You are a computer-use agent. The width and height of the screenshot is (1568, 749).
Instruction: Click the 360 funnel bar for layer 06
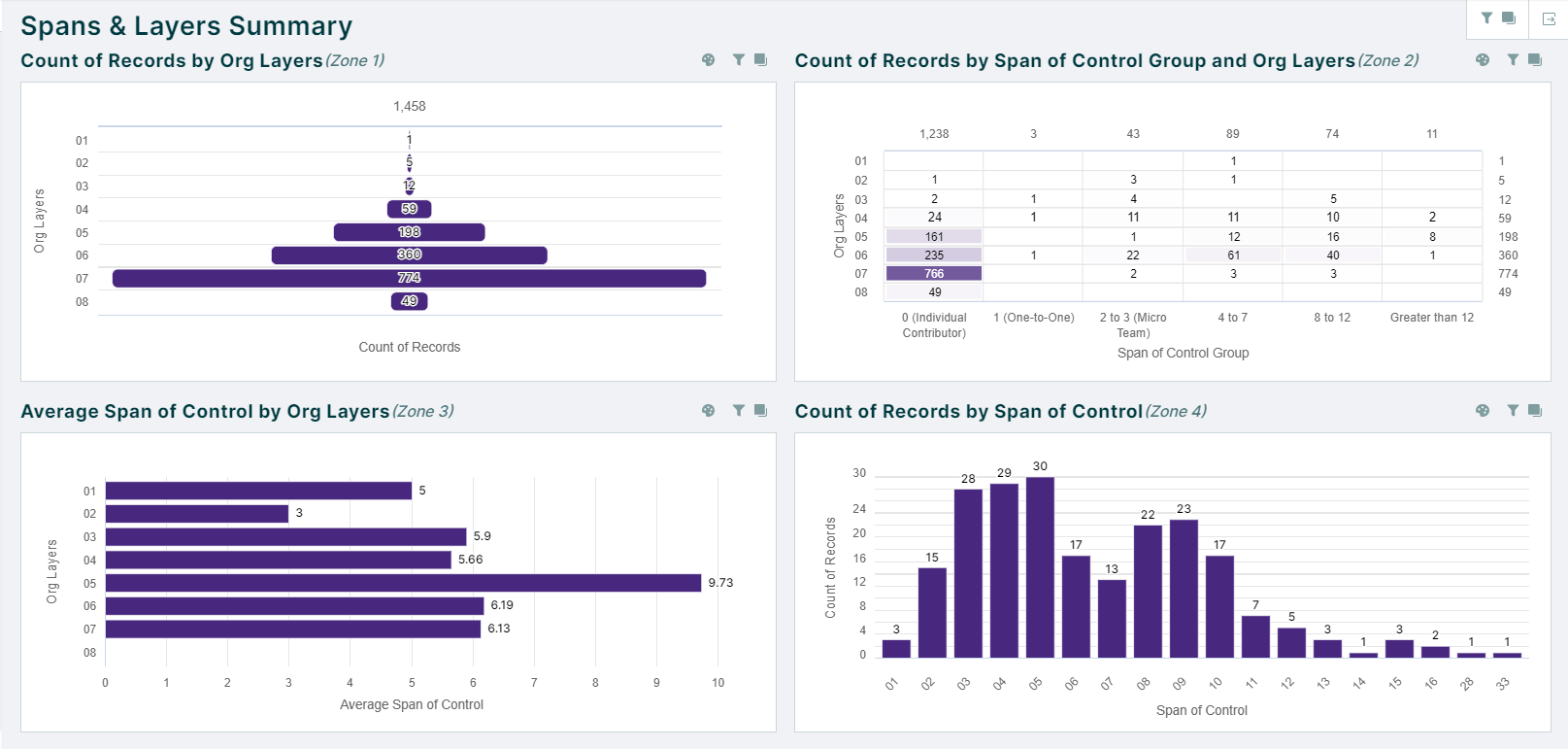[x=409, y=255]
